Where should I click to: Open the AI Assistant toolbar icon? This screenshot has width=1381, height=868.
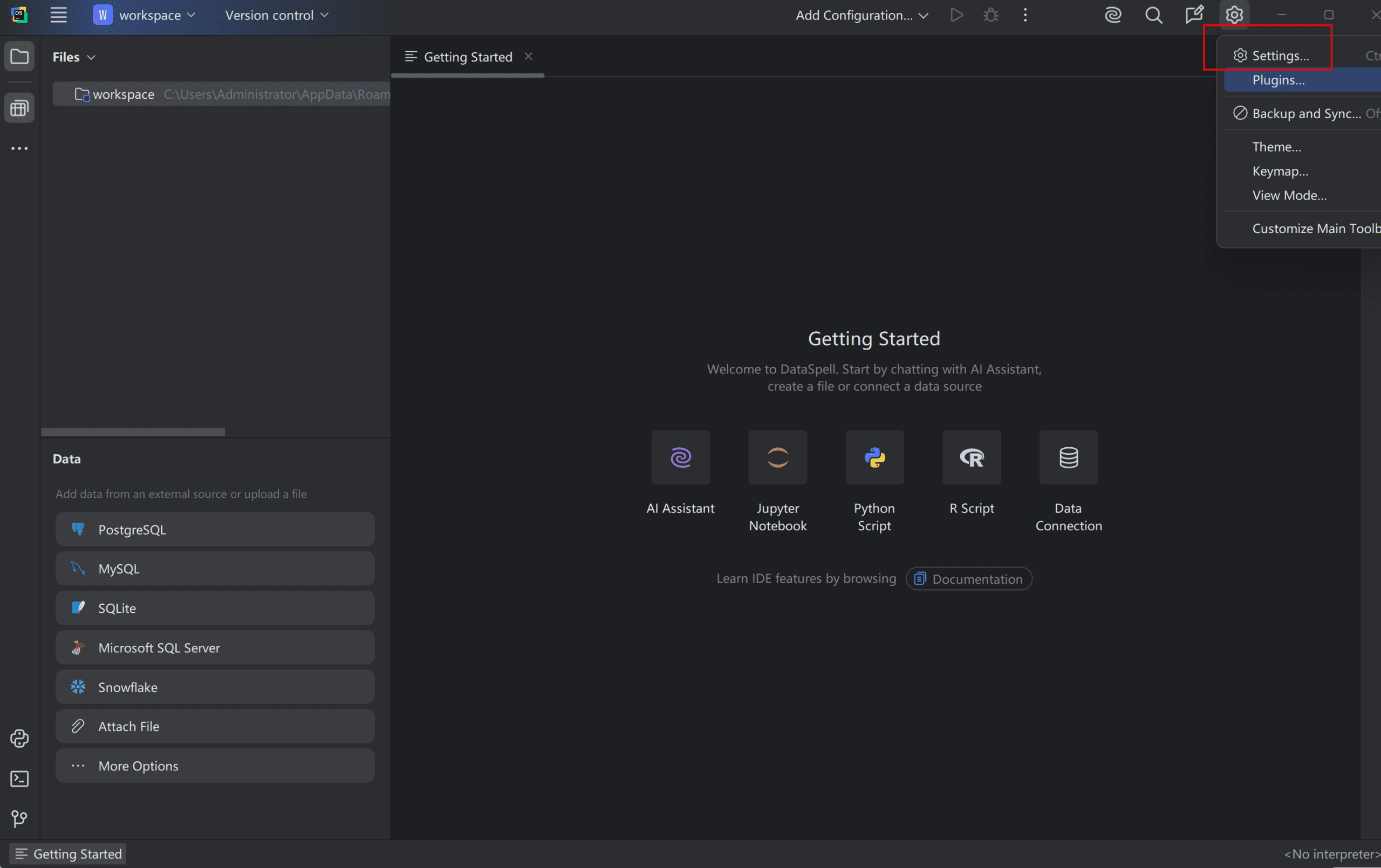(1112, 15)
